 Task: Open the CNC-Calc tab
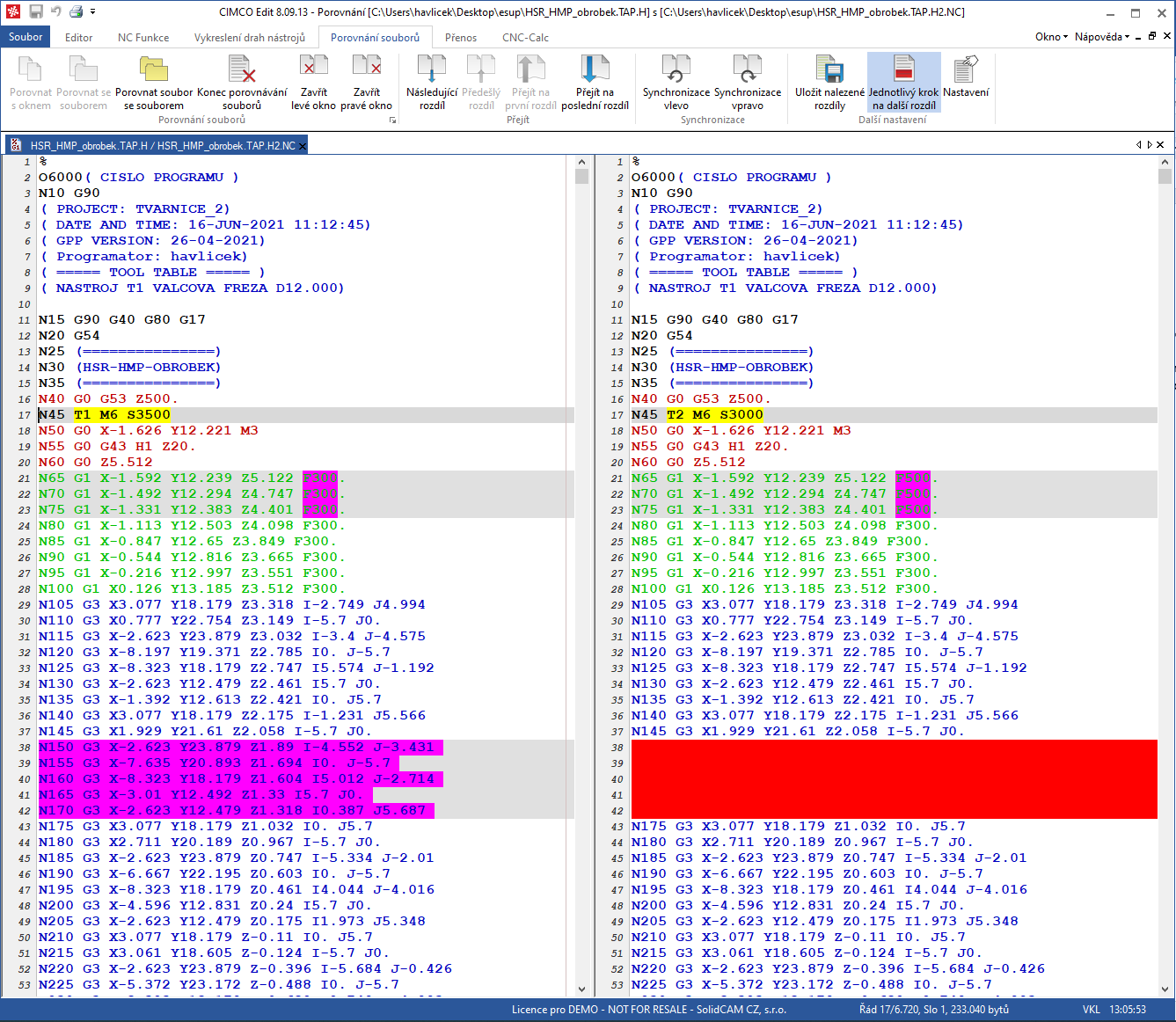tap(525, 38)
